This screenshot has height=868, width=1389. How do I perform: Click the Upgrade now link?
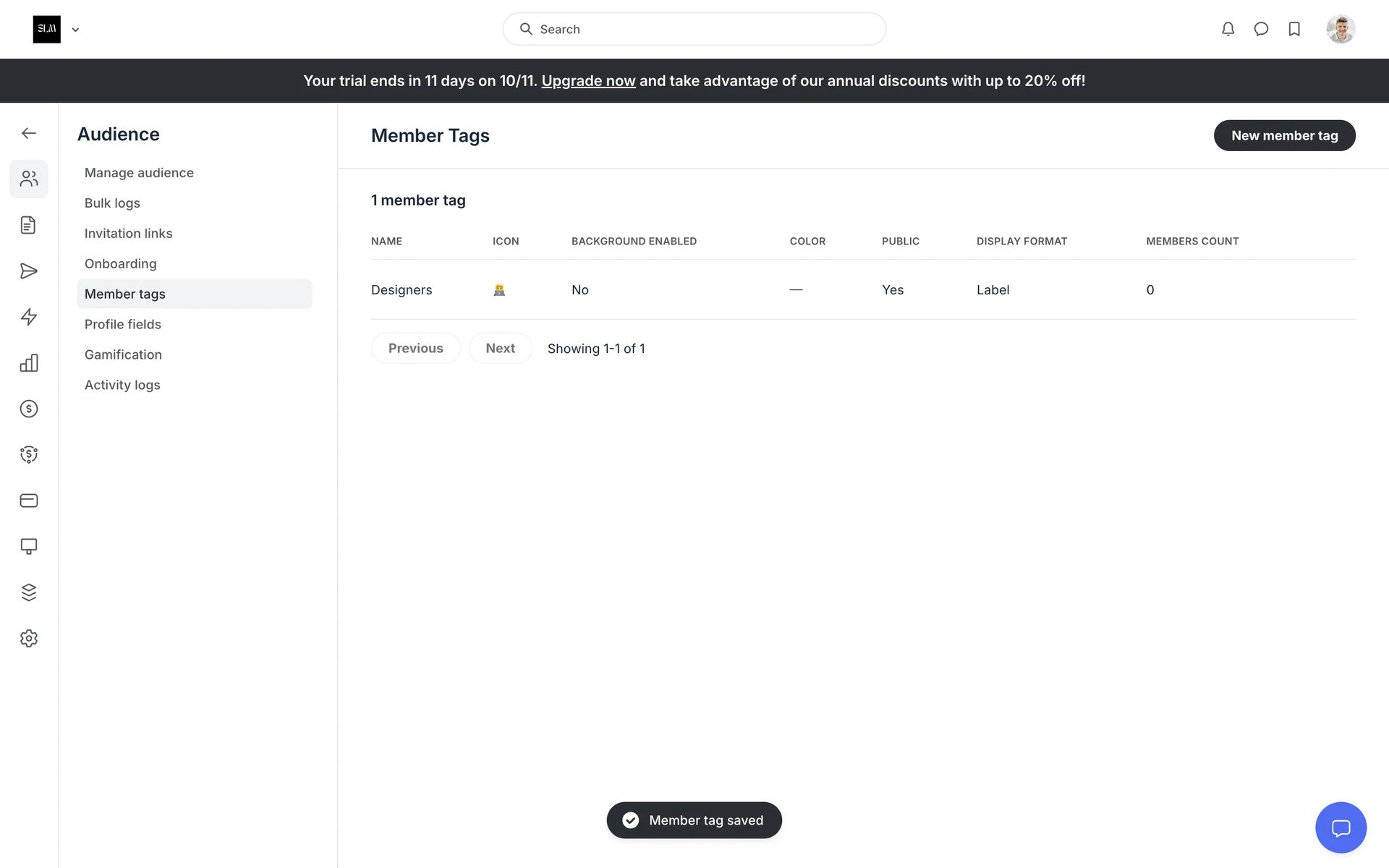(x=588, y=81)
